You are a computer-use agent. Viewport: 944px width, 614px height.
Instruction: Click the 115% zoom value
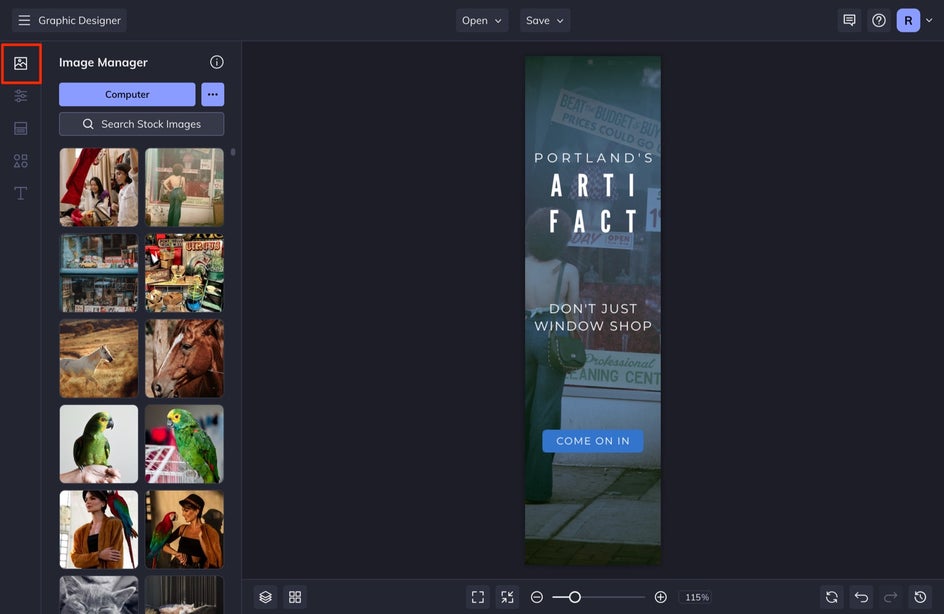tap(697, 597)
